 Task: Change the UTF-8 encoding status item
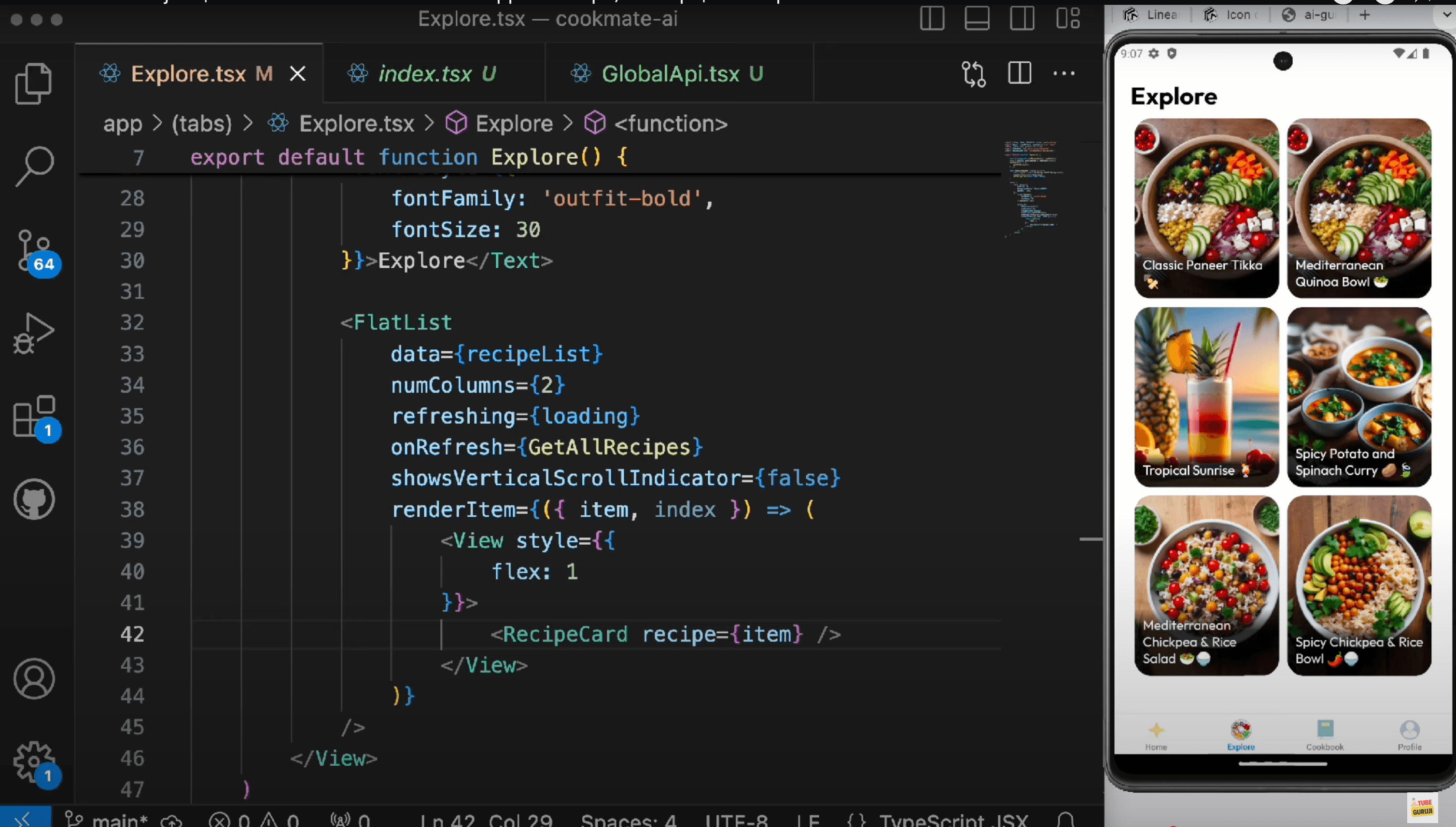(x=737, y=820)
